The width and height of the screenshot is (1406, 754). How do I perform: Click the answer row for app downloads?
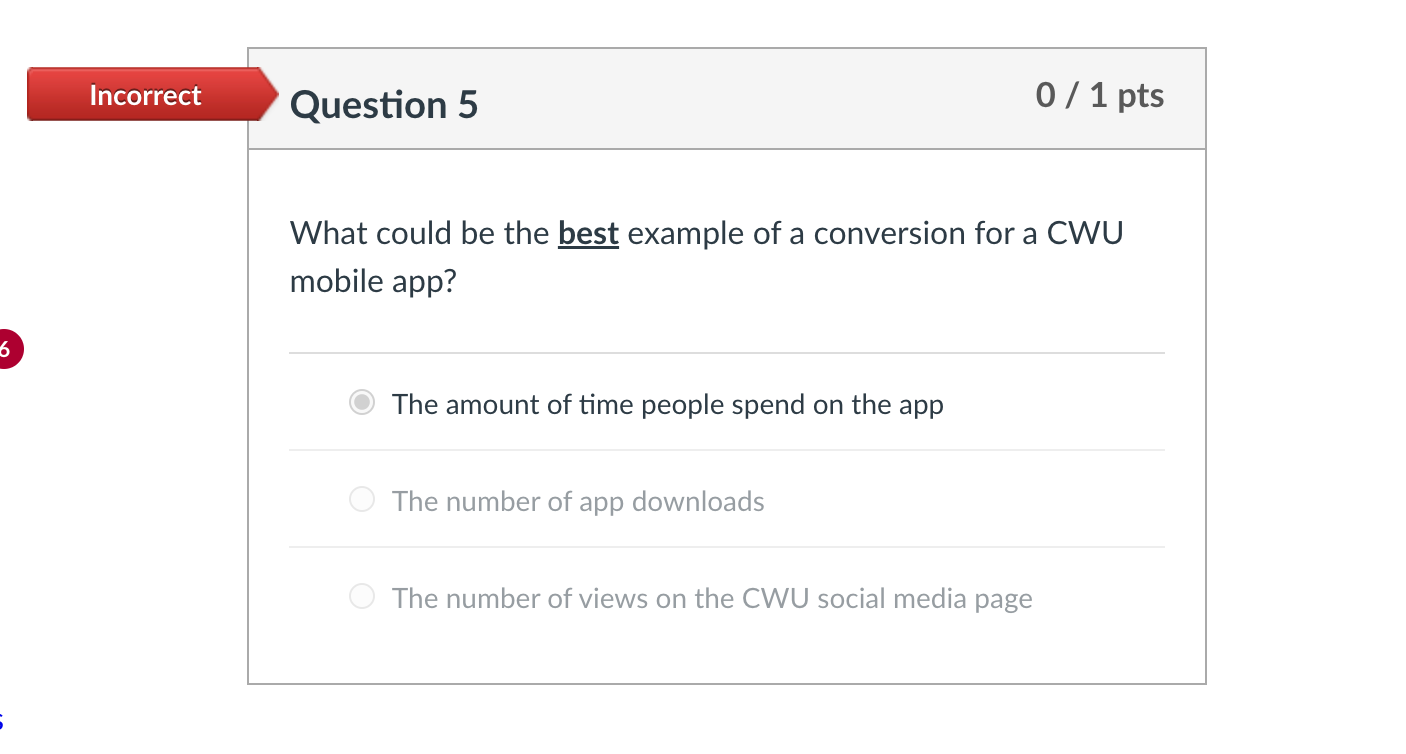click(x=578, y=500)
